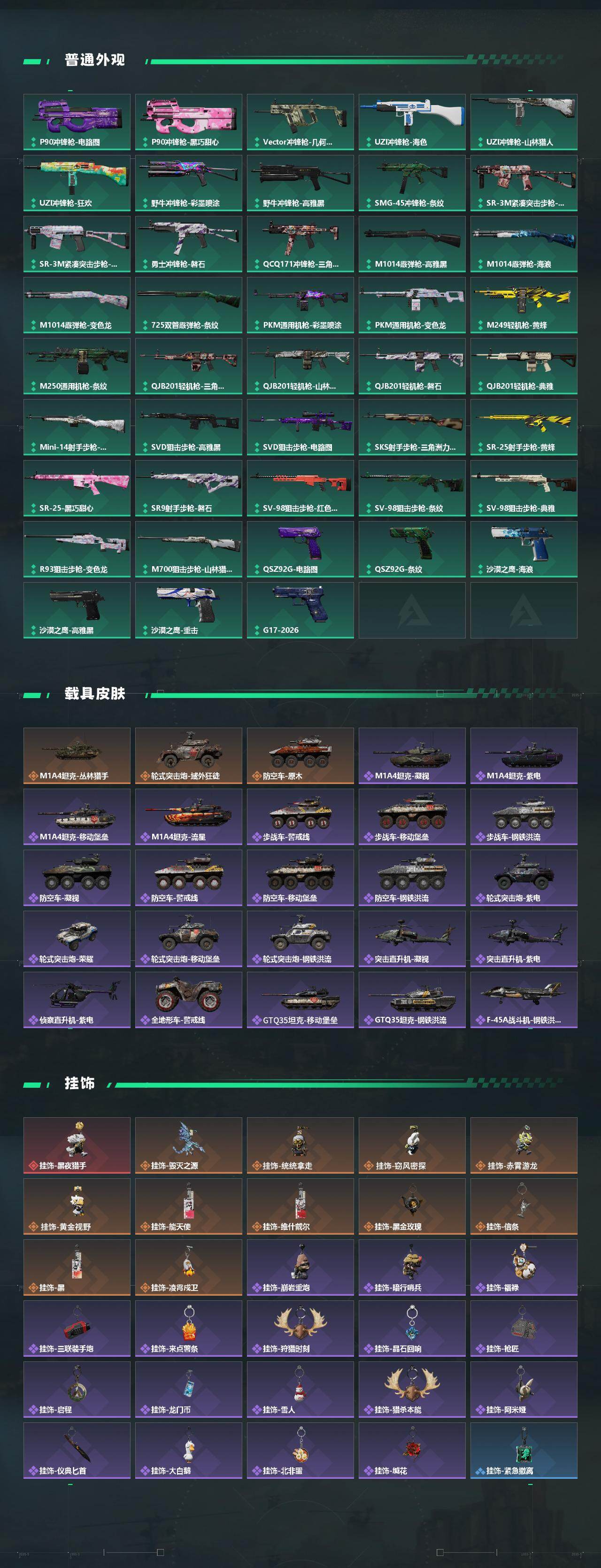Click the M249轻机枪-黄蜂 skin icon
The width and height of the screenshot is (601, 1568).
[x=524, y=305]
